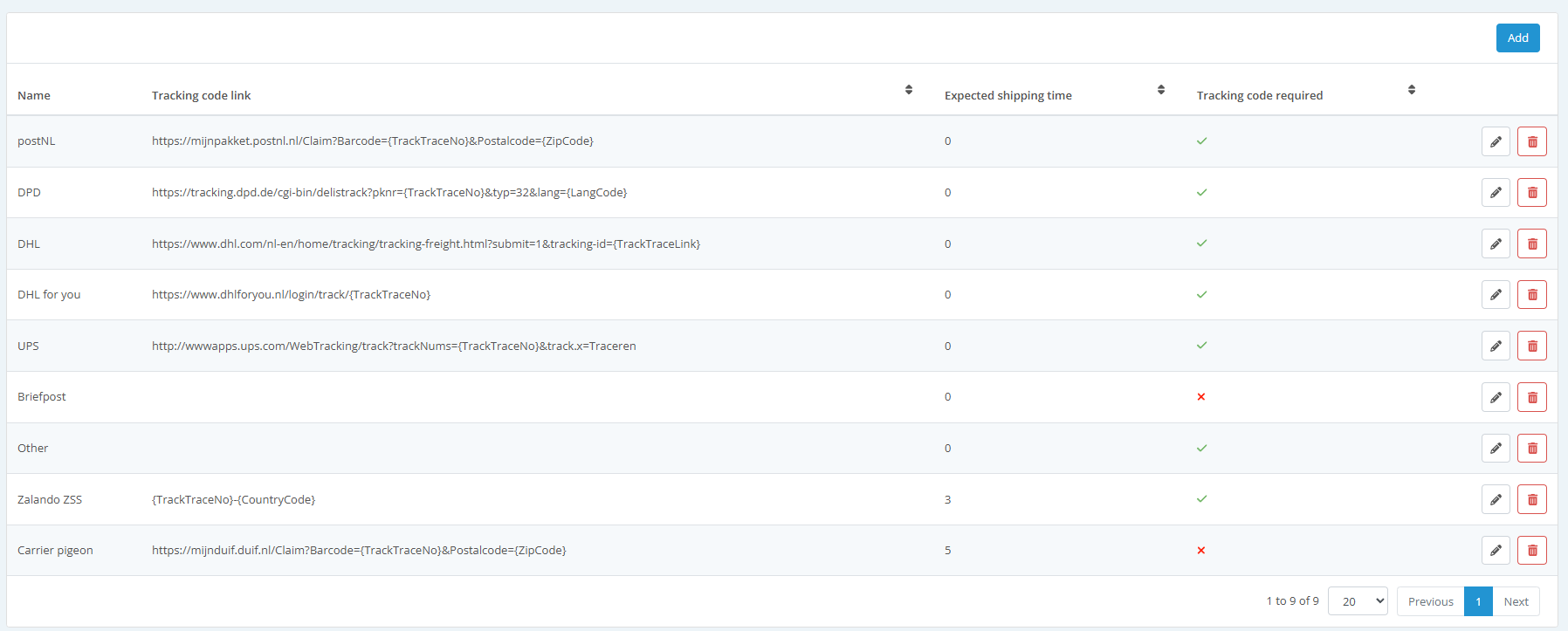Select page 1 in pagination
The width and height of the screenshot is (1568, 631).
tap(1478, 601)
